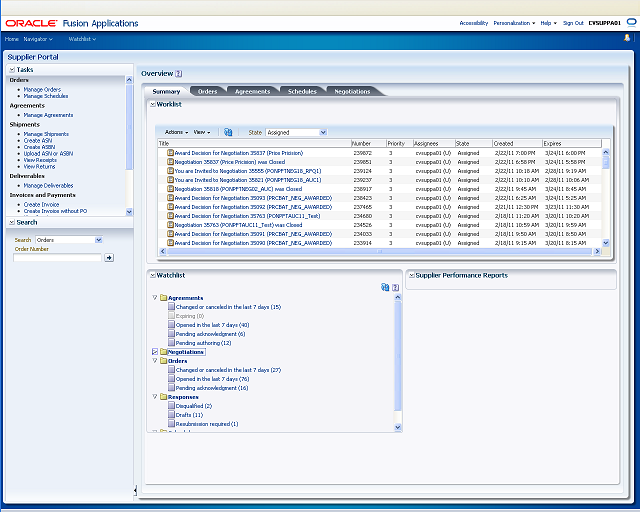The width and height of the screenshot is (640, 512).
Task: Click the Negotiations folder icon in Watchlist
Action: coord(164,352)
